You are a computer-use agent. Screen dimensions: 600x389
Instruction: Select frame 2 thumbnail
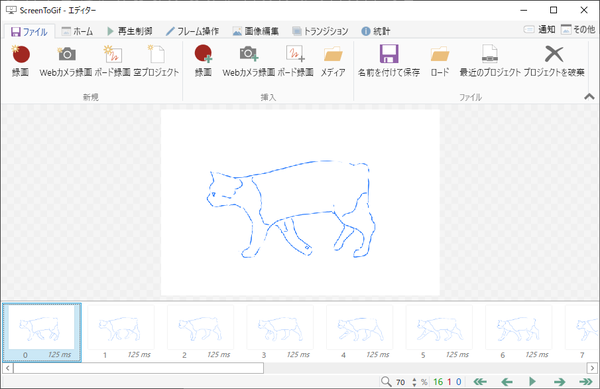click(x=201, y=332)
